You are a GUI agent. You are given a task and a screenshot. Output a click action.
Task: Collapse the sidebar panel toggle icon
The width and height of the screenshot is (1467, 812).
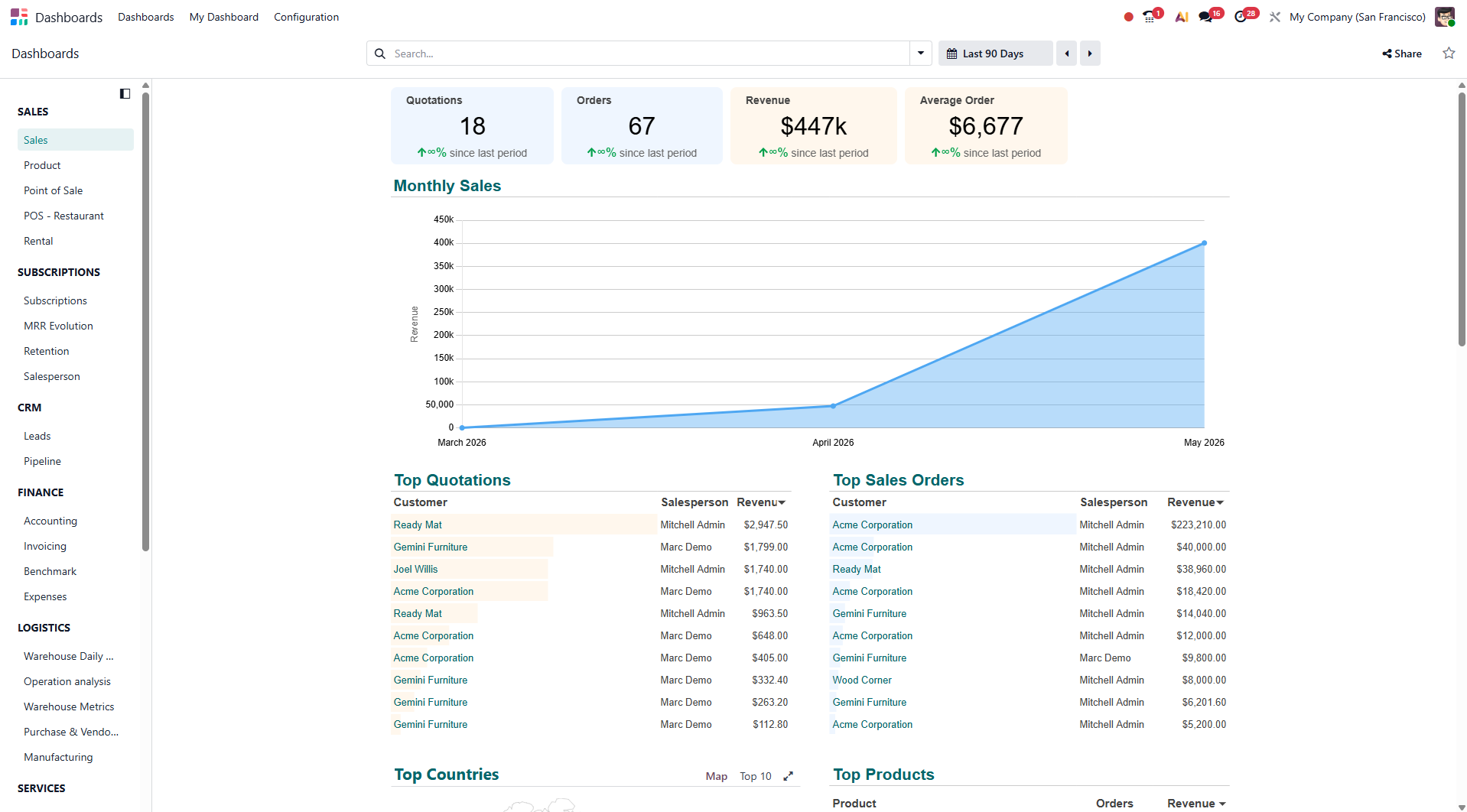coord(125,94)
